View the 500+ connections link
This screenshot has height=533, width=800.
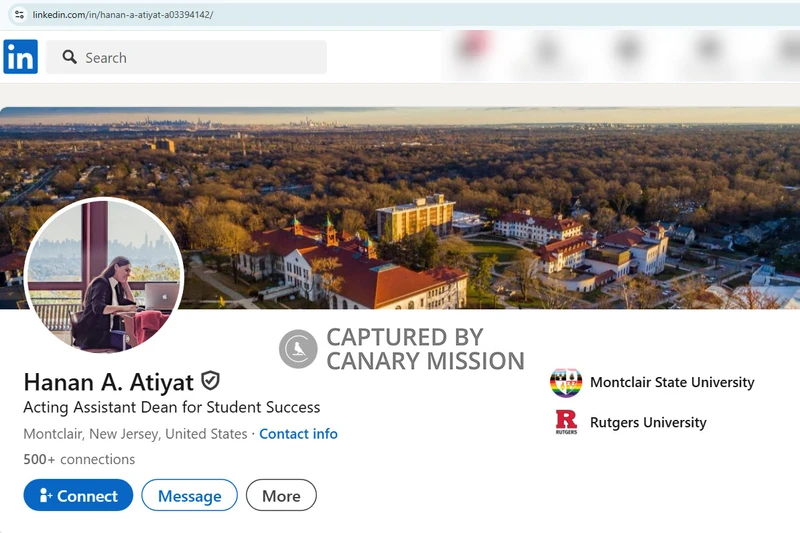[x=79, y=459]
